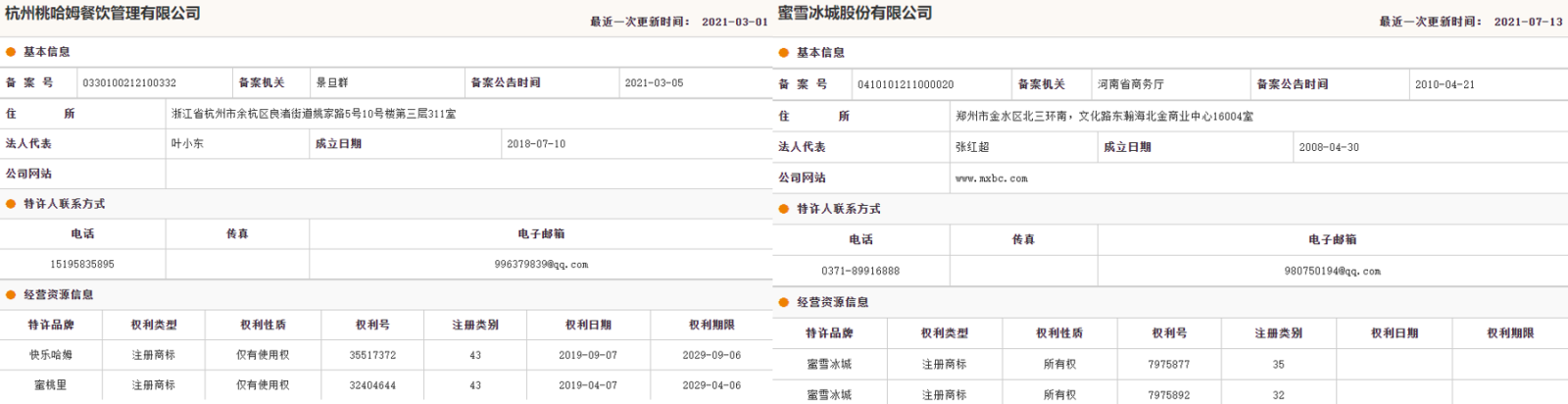
Task: Click 注册类别 column header in 蜜雪冰城 table
Action: pyautogui.click(x=1279, y=333)
